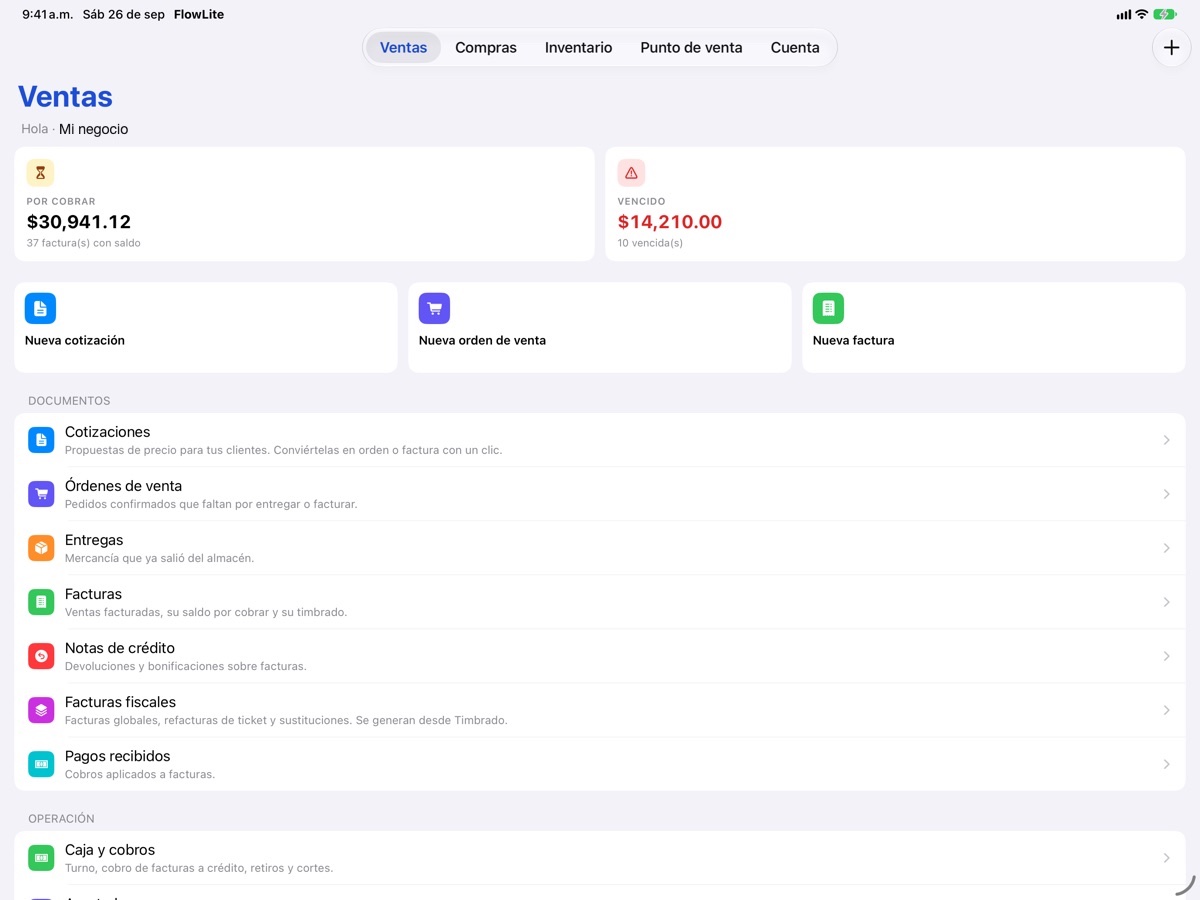Open Órdenes de venta via its chevron

1166,494
